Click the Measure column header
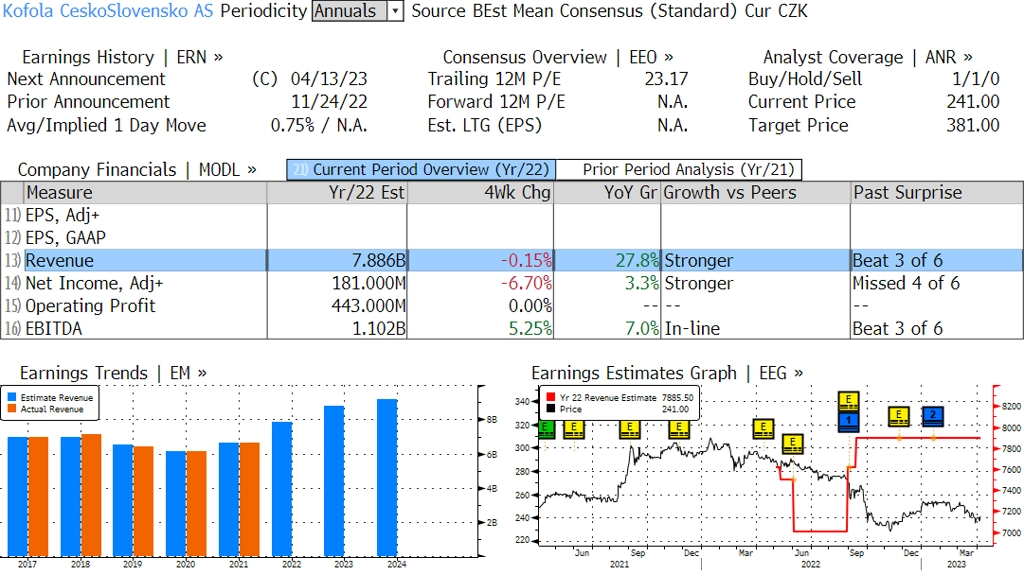 [x=145, y=193]
